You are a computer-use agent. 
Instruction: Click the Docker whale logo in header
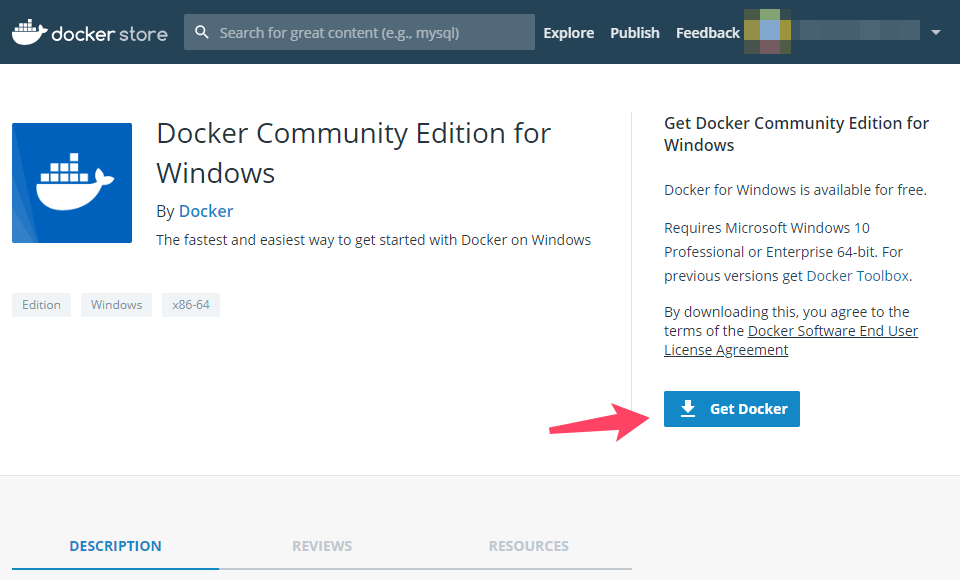point(29,32)
